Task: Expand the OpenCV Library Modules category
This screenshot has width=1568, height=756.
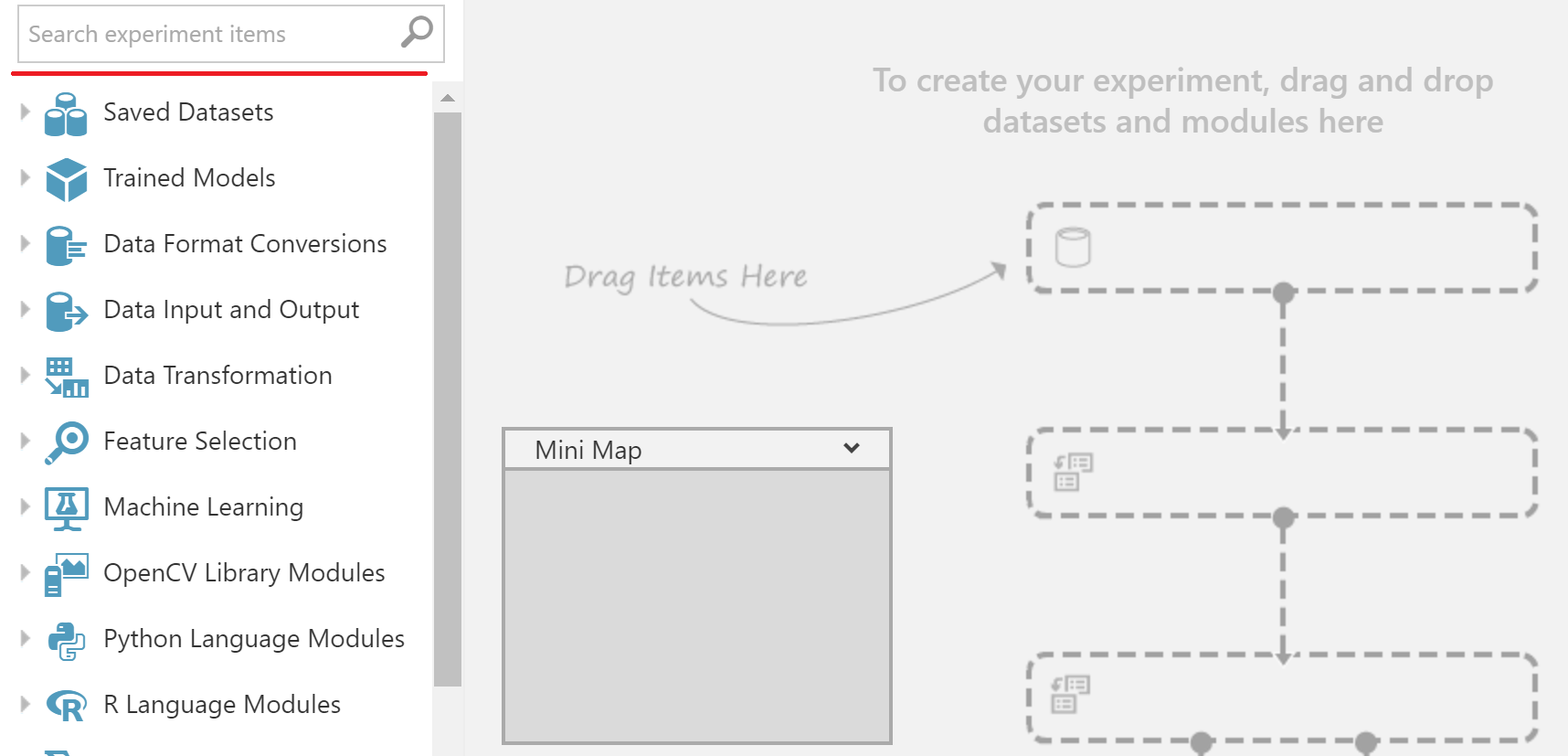Action: [x=25, y=572]
